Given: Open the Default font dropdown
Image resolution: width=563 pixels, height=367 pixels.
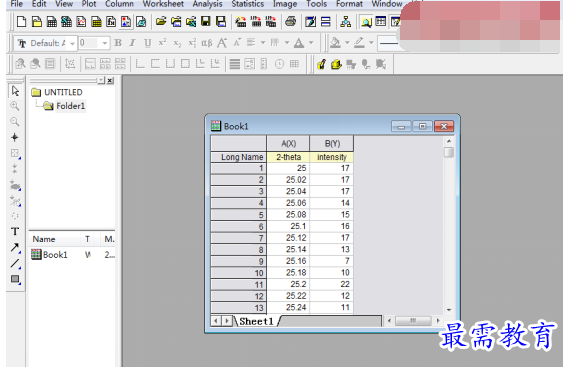Looking at the screenshot, I should tap(72, 43).
